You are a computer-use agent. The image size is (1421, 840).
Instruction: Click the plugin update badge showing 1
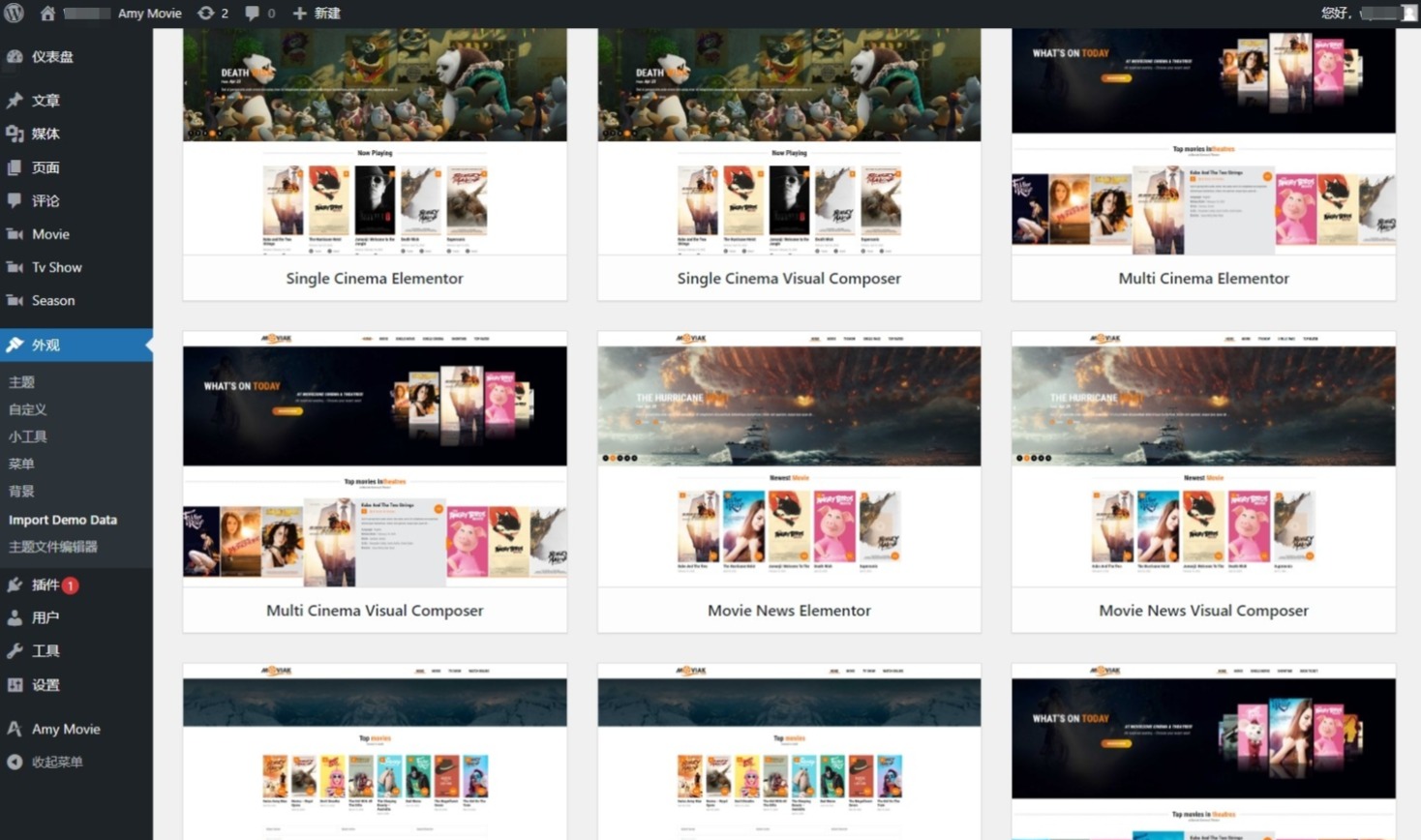coord(71,585)
